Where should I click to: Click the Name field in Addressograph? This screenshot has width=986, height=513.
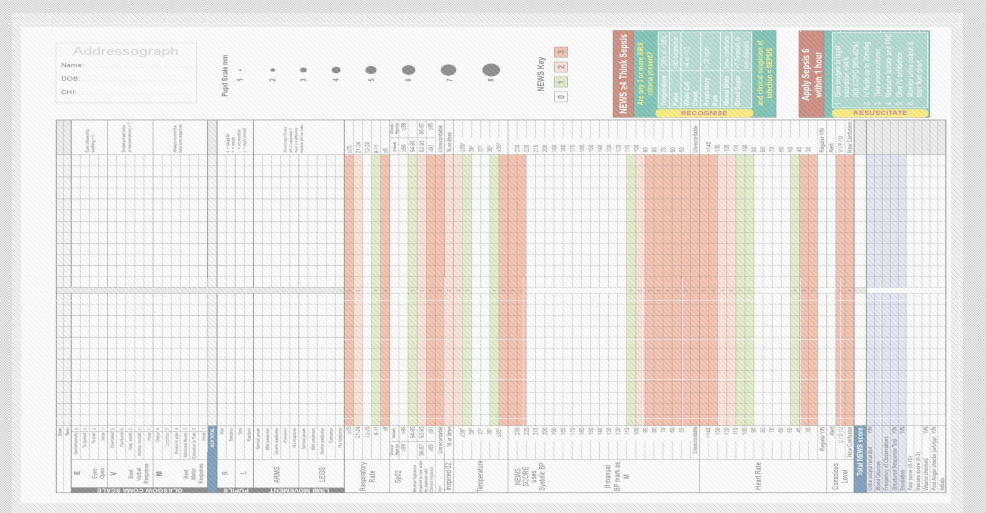[130, 65]
